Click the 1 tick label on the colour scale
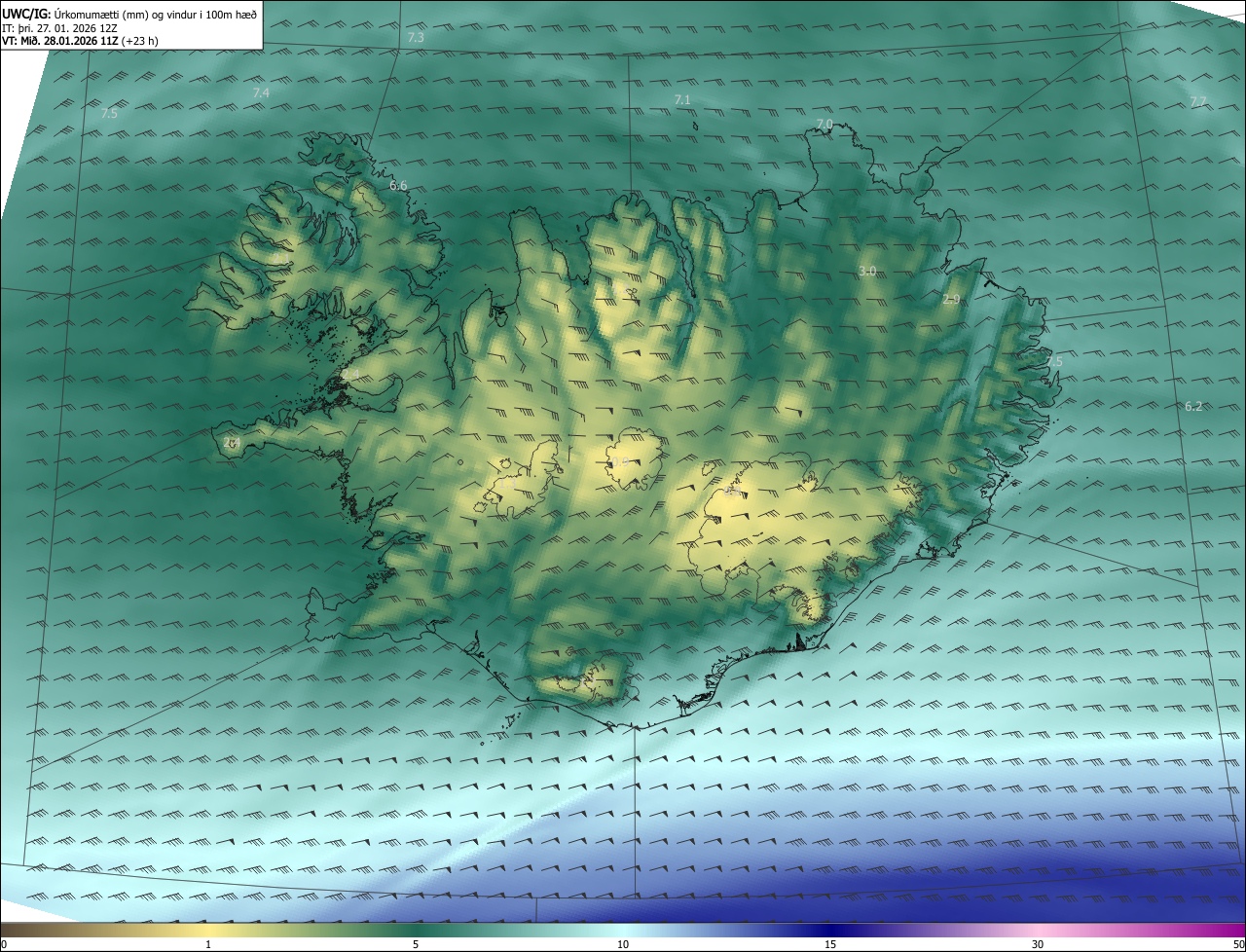 click(208, 944)
